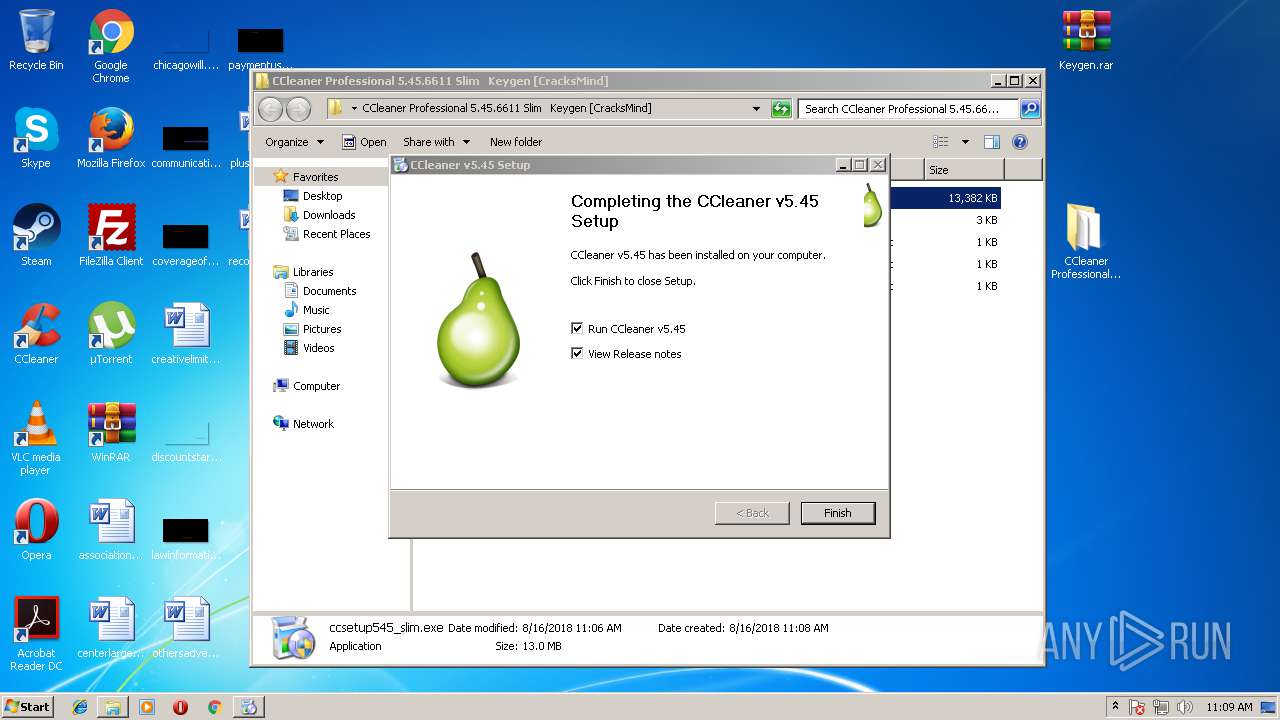1280x720 pixels.
Task: Open CCleaner Professional folder on desktop
Action: (1086, 243)
